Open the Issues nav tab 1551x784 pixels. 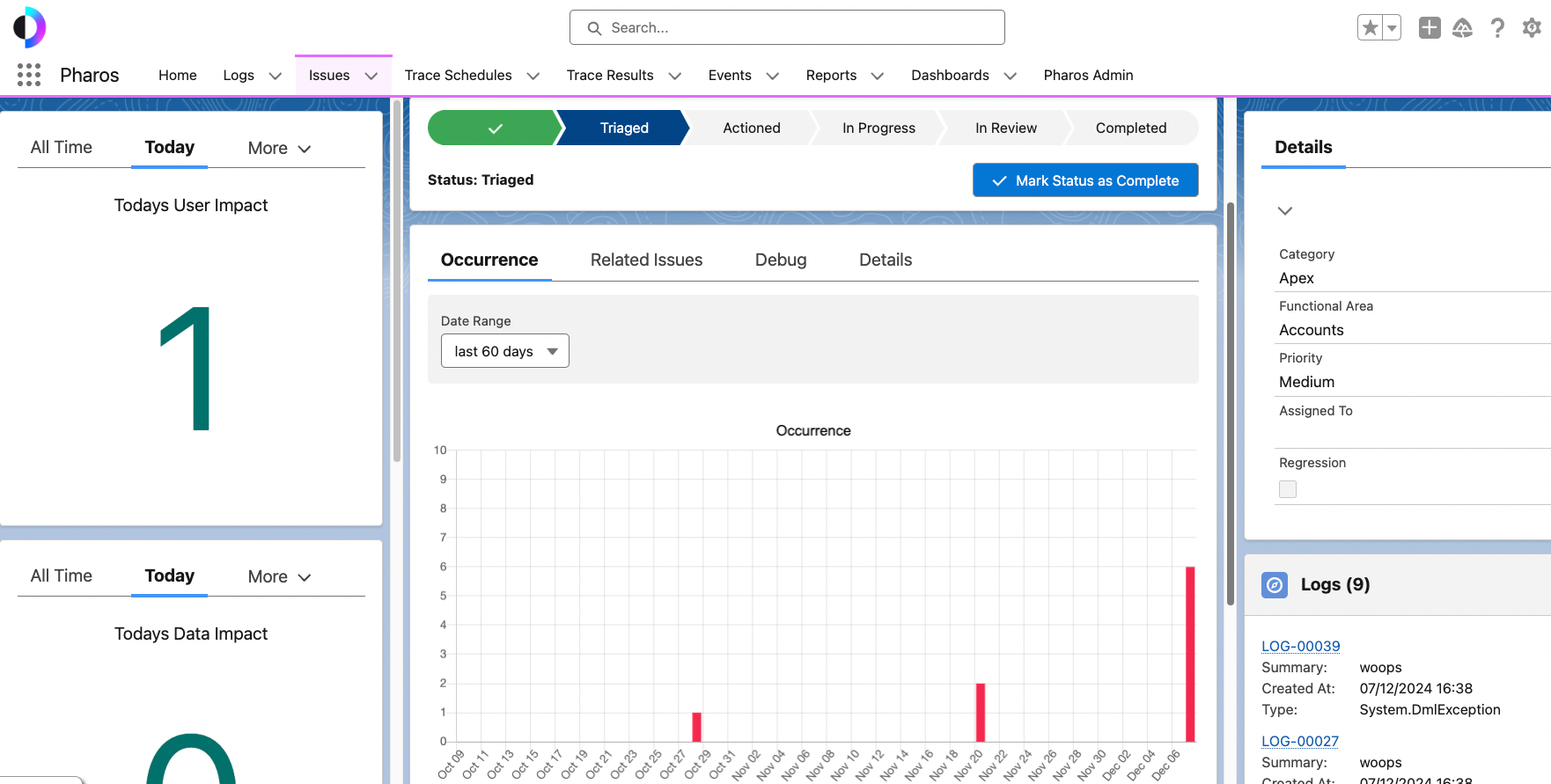(329, 76)
